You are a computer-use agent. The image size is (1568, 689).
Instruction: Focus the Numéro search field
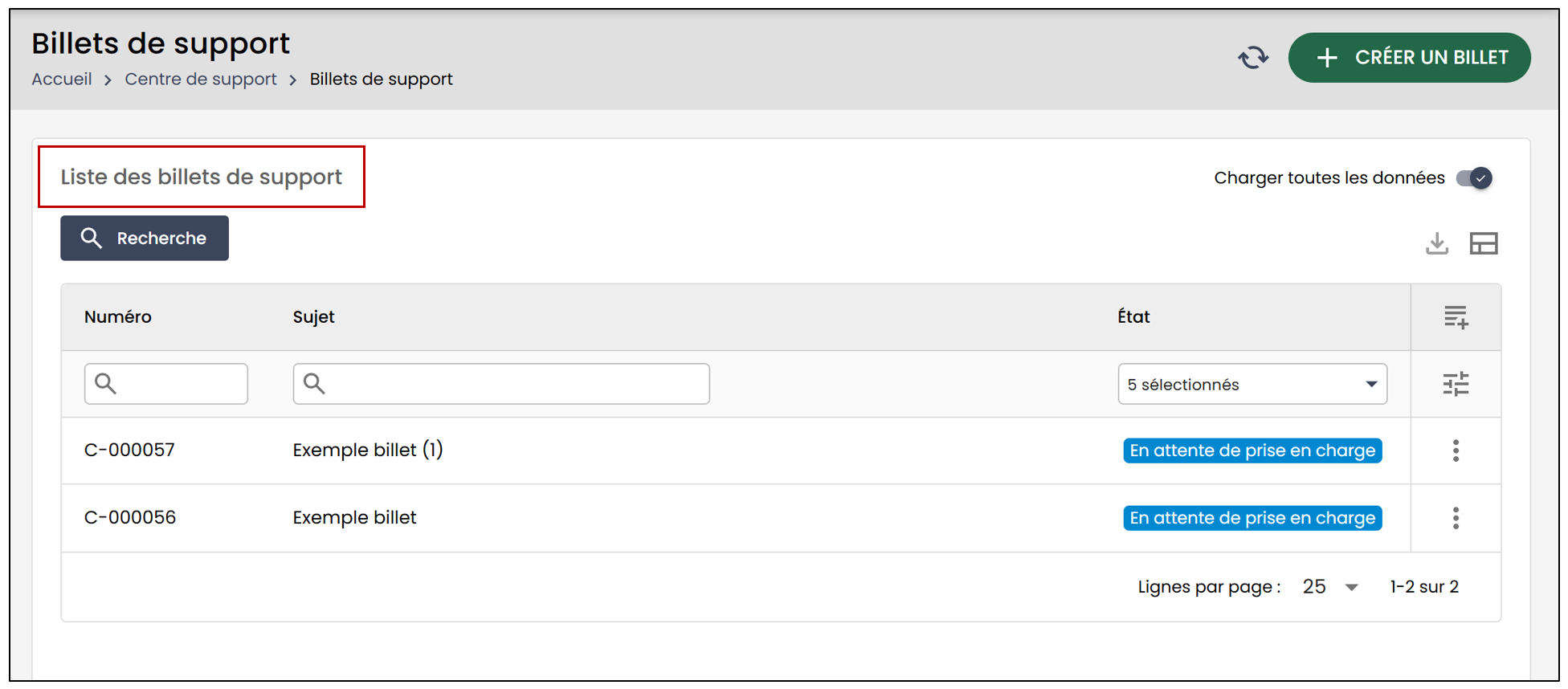point(166,384)
